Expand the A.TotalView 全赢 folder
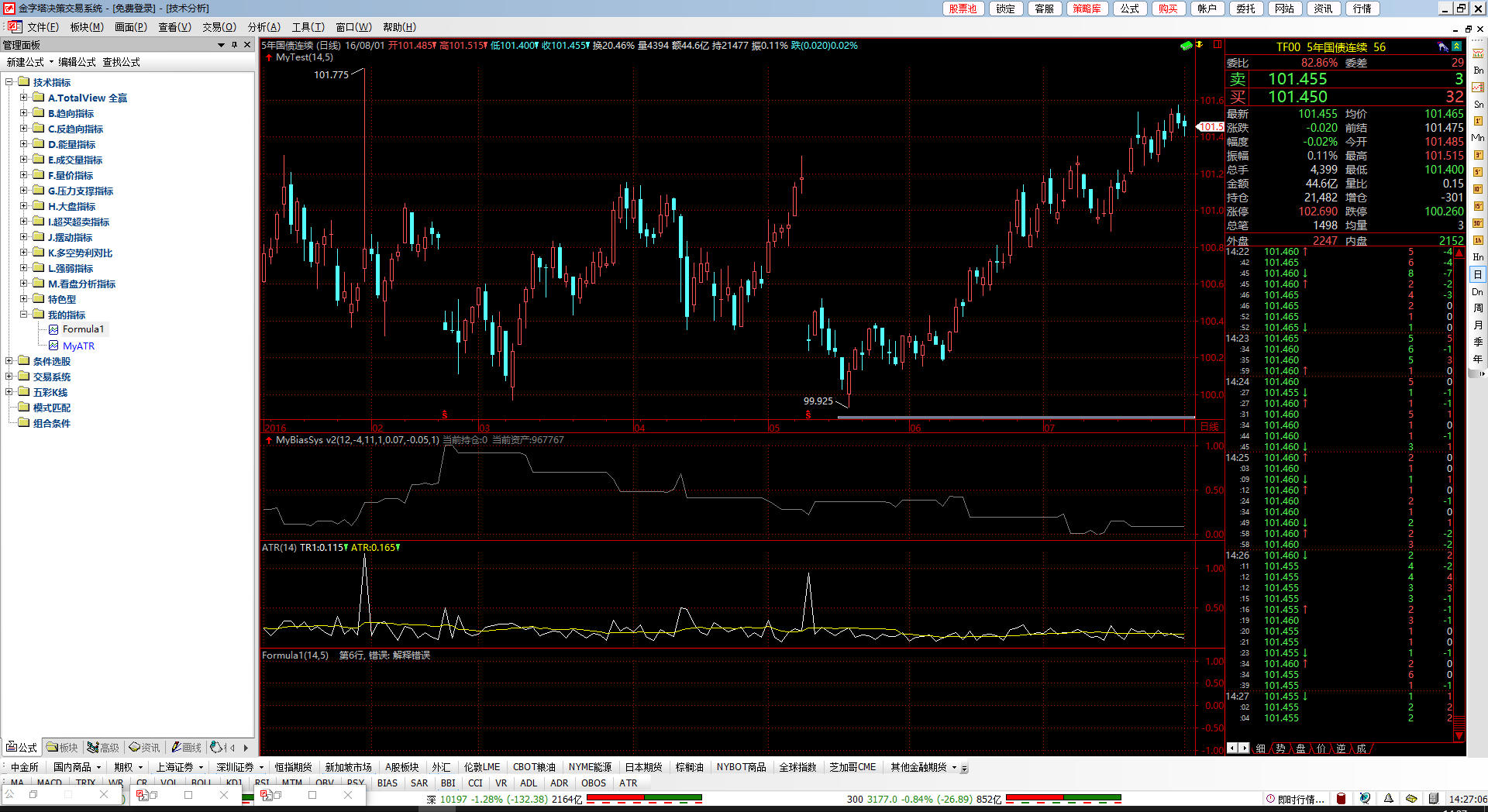Viewport: 1488px width, 812px height. [x=23, y=98]
